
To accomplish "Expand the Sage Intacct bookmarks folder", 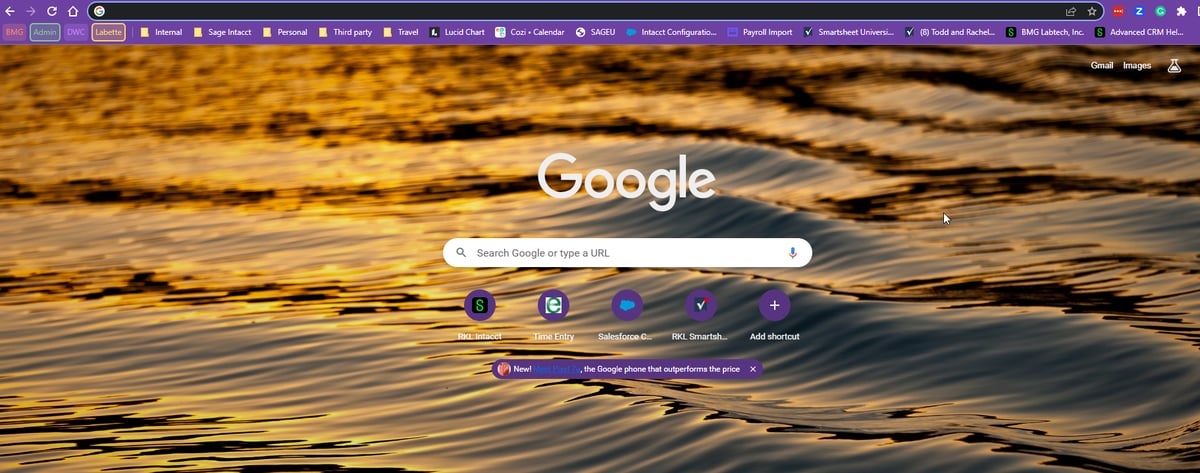I will [x=222, y=32].
